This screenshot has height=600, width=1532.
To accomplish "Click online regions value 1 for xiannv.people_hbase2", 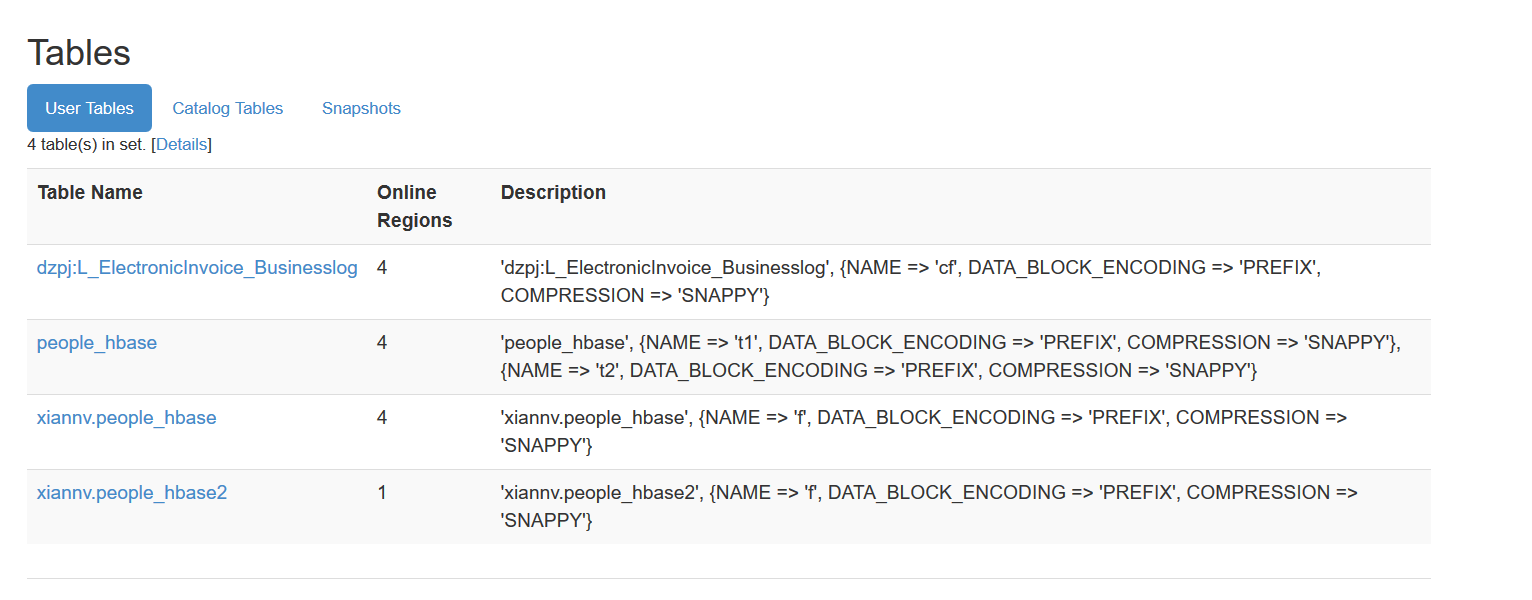I will tap(383, 493).
